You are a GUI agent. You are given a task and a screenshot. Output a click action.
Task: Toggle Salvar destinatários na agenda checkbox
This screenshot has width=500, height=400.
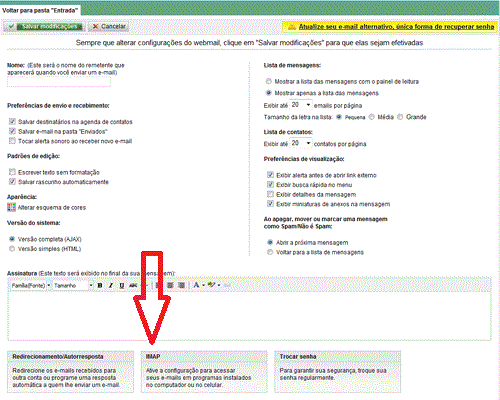[12, 121]
